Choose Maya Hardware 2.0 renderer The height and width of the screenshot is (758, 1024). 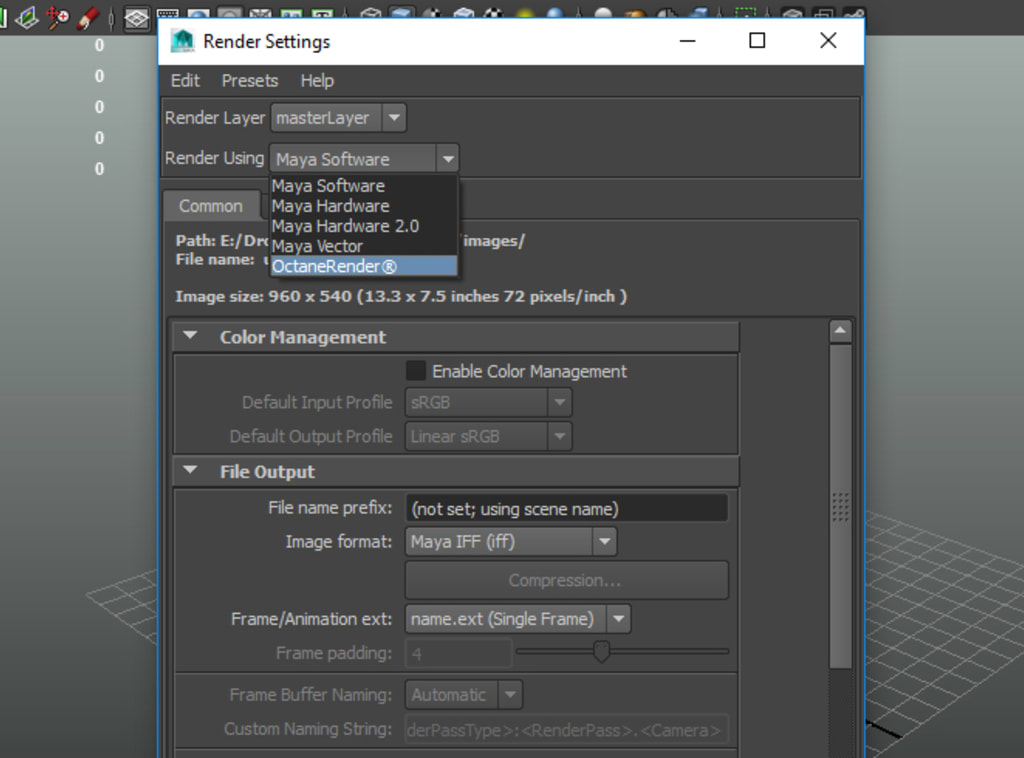click(x=364, y=227)
